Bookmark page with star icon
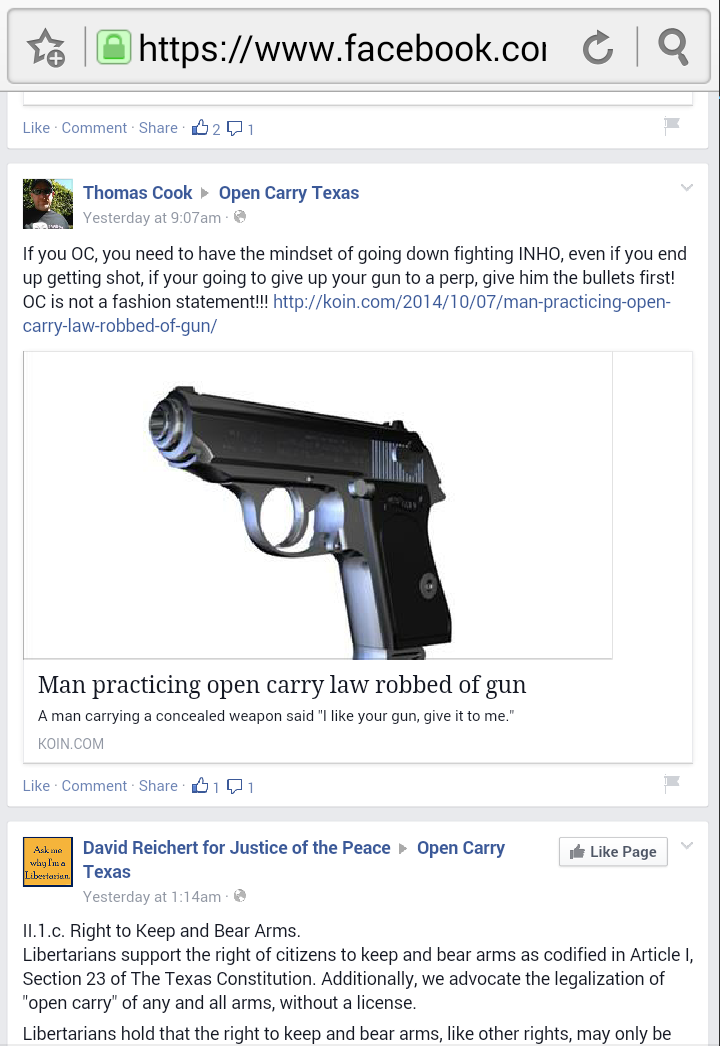This screenshot has height=1046, width=720. 46,47
